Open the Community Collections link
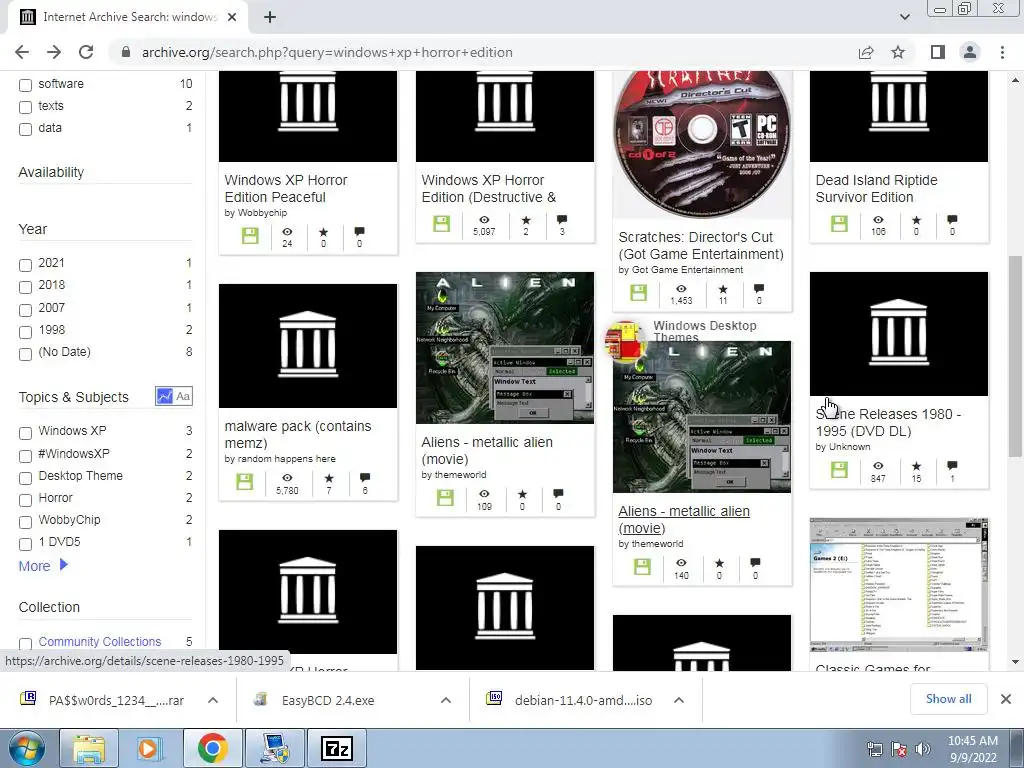 pyautogui.click(x=100, y=642)
